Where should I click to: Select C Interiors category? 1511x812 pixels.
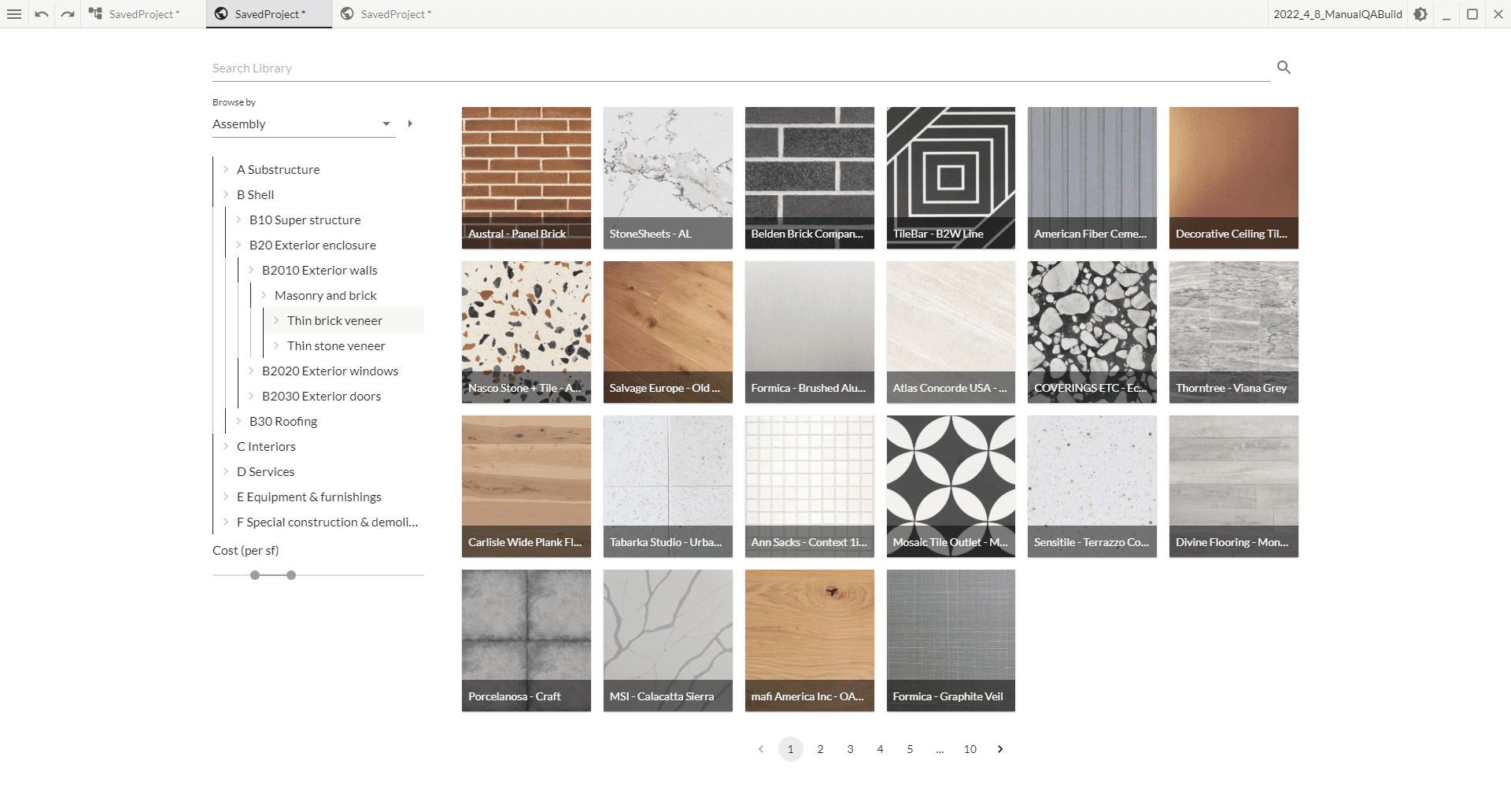266,446
